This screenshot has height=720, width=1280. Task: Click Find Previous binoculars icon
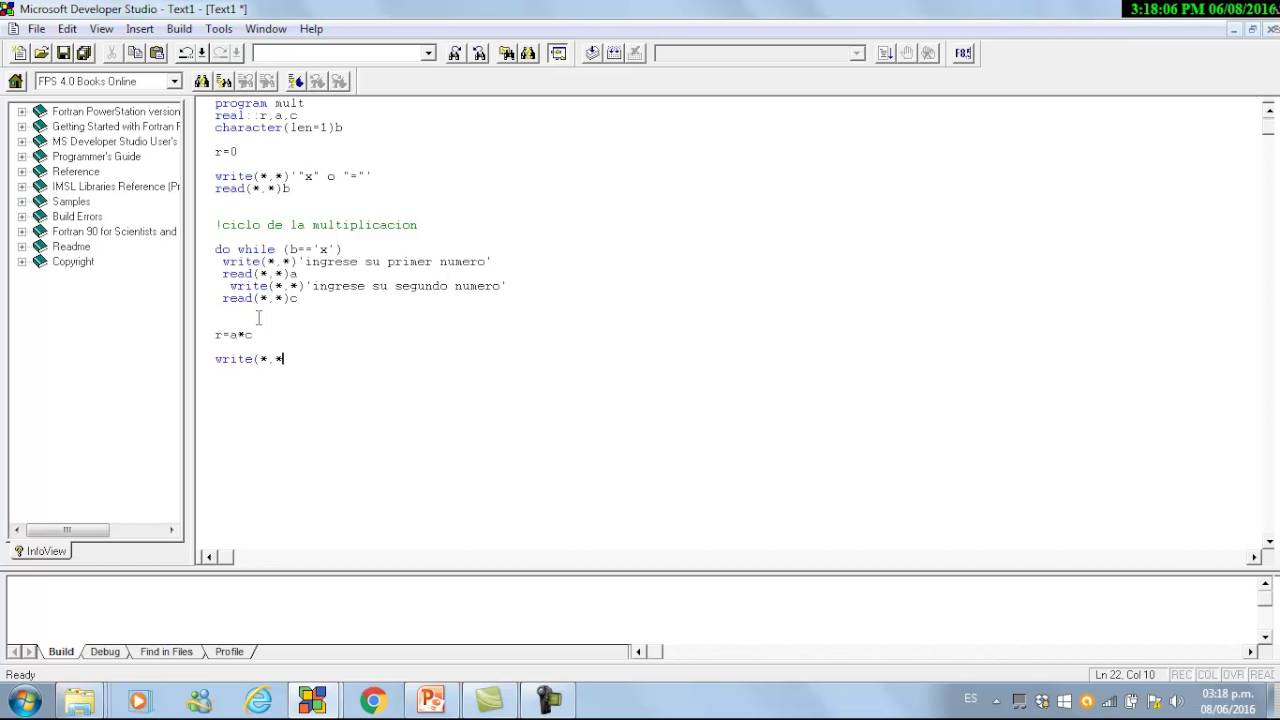click(x=478, y=53)
